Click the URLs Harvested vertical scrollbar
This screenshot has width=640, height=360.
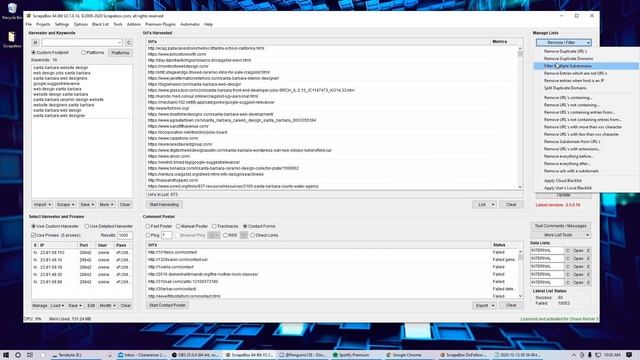point(520,118)
